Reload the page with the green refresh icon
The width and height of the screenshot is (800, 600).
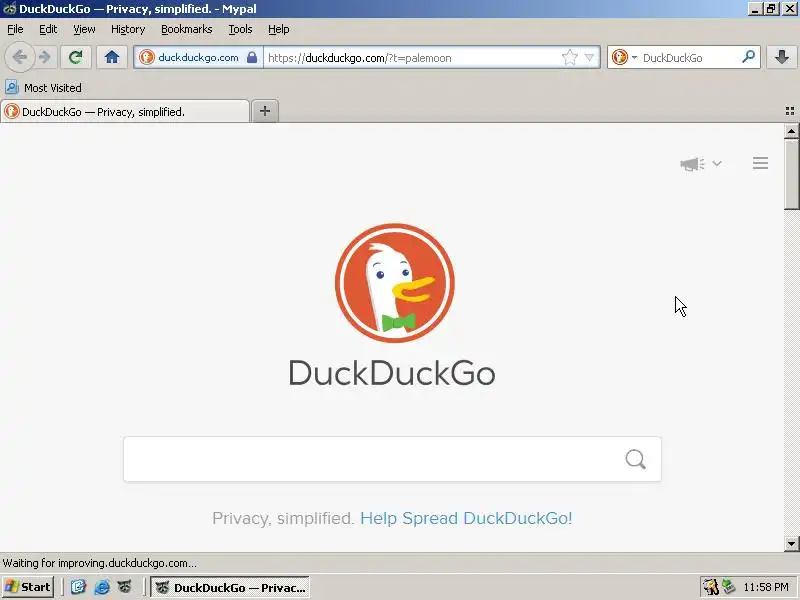click(76, 57)
